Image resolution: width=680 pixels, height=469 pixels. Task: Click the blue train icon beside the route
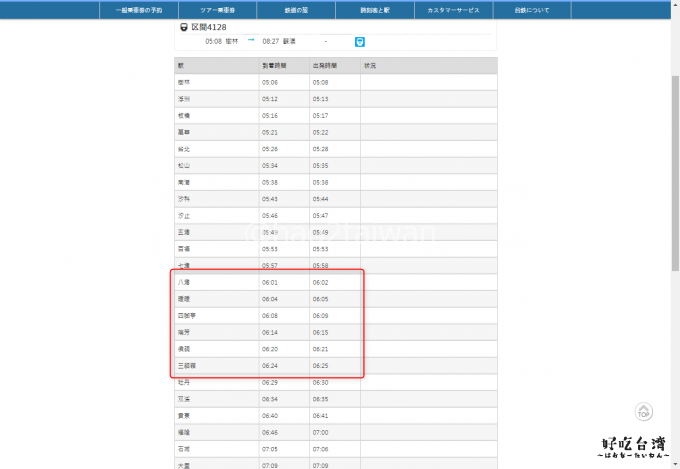tap(360, 41)
